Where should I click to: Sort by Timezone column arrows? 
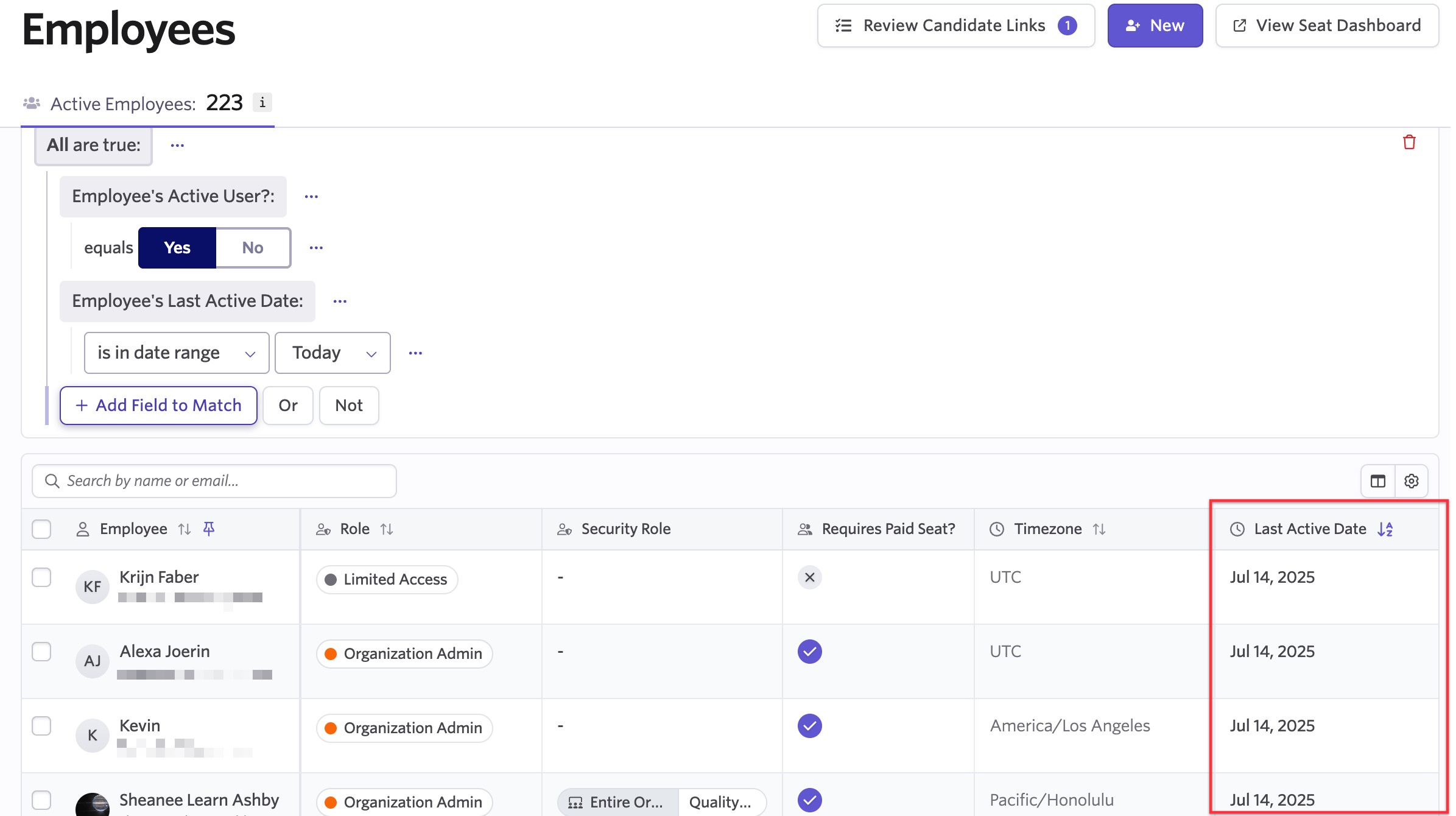1099,529
